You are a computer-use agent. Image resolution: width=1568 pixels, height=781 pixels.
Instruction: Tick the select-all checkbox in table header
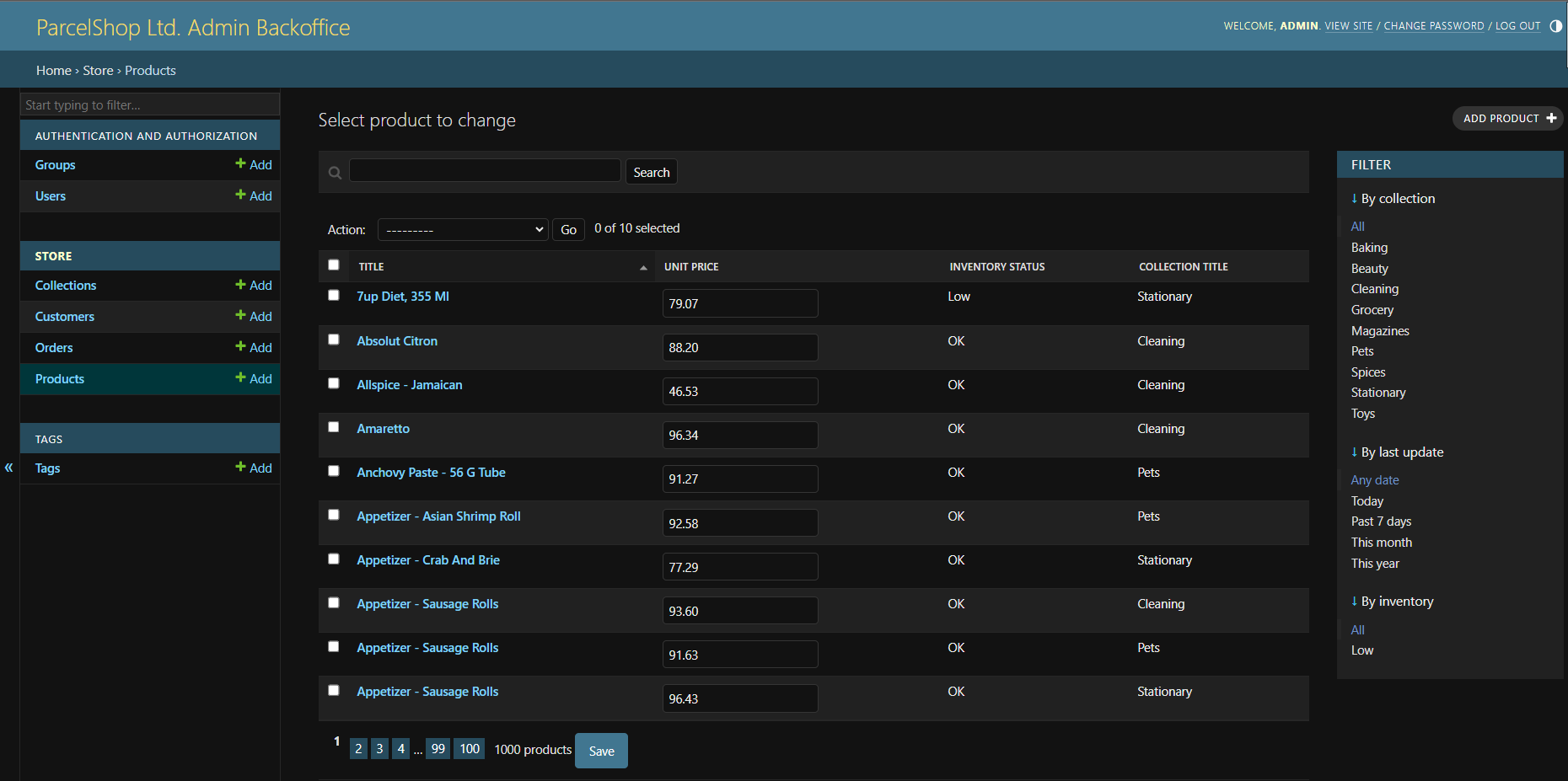(x=334, y=265)
